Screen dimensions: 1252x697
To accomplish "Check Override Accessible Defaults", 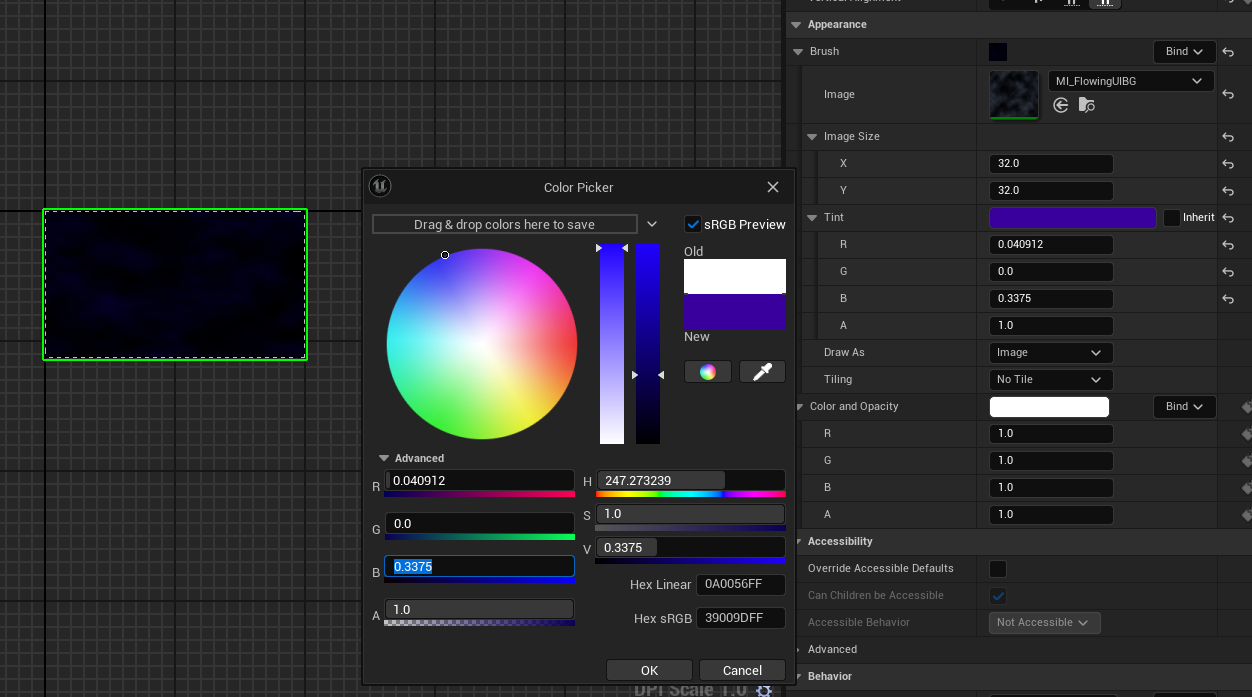I will 998,569.
